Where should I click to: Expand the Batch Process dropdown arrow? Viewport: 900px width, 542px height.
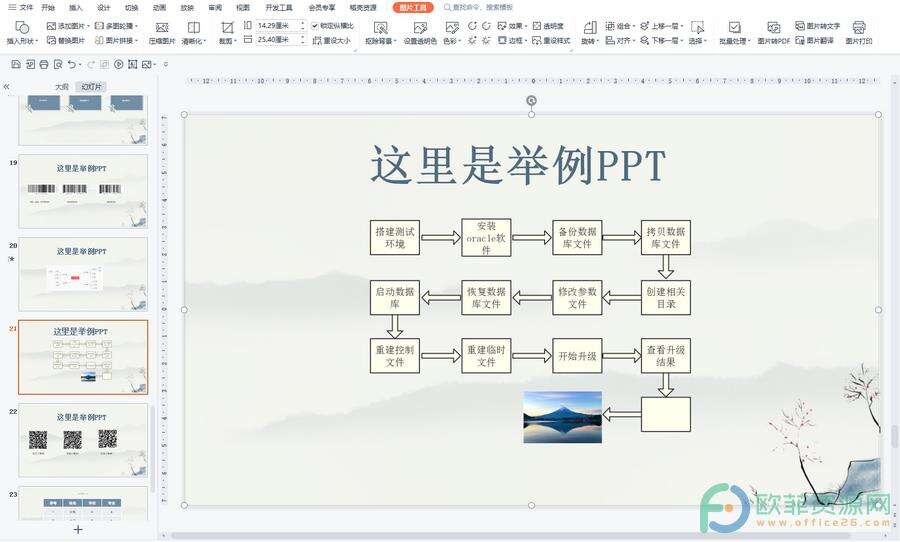(748, 41)
